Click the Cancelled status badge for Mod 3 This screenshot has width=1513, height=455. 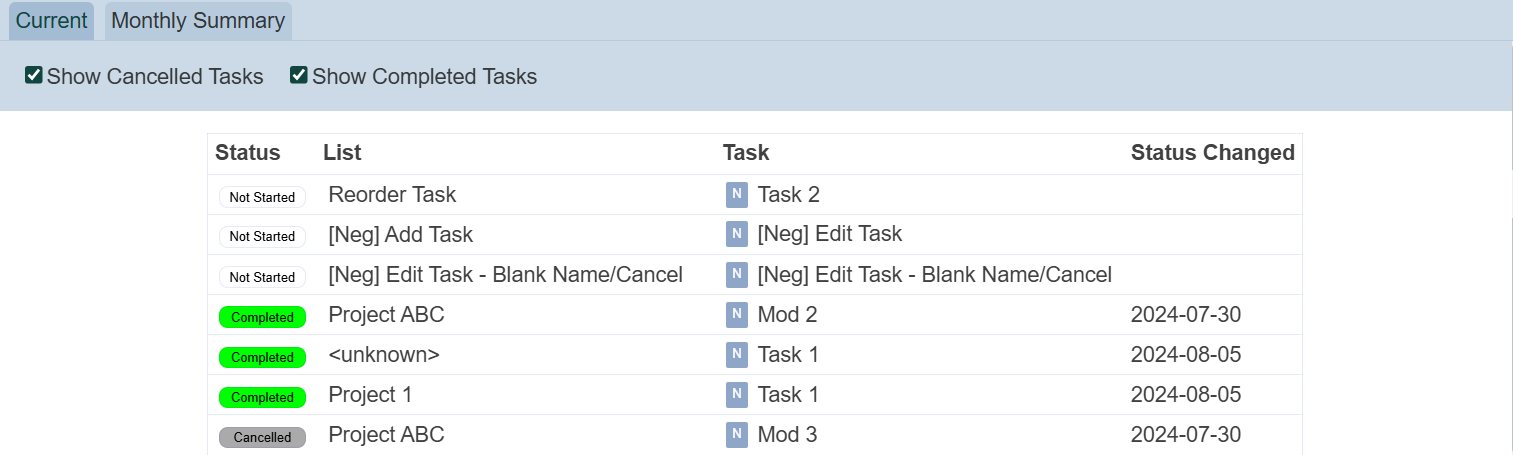[x=262, y=437]
